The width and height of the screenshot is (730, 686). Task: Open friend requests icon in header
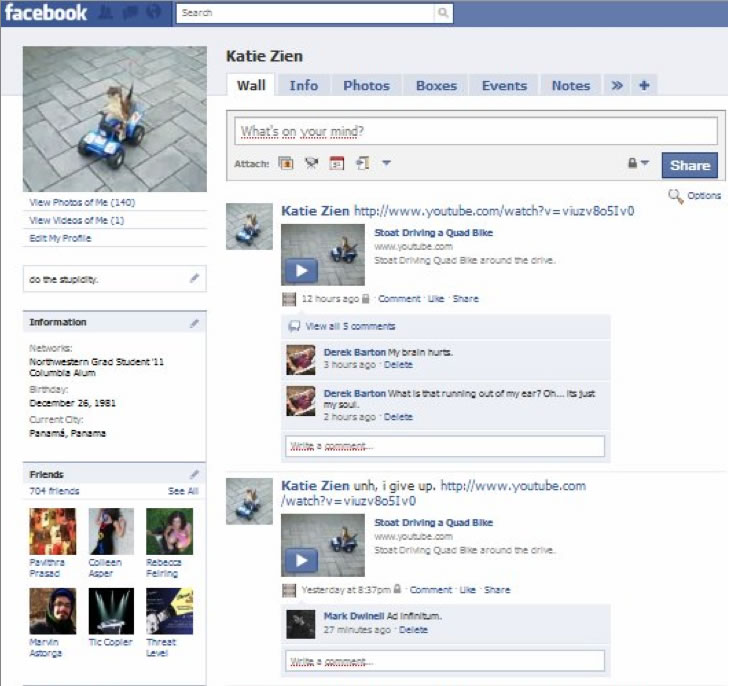[106, 12]
